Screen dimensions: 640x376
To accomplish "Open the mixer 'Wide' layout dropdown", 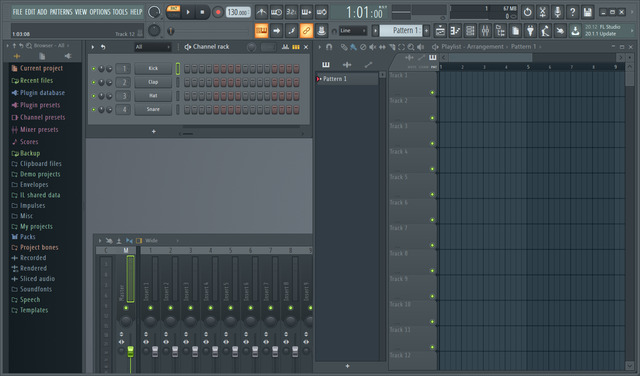I will [161, 240].
